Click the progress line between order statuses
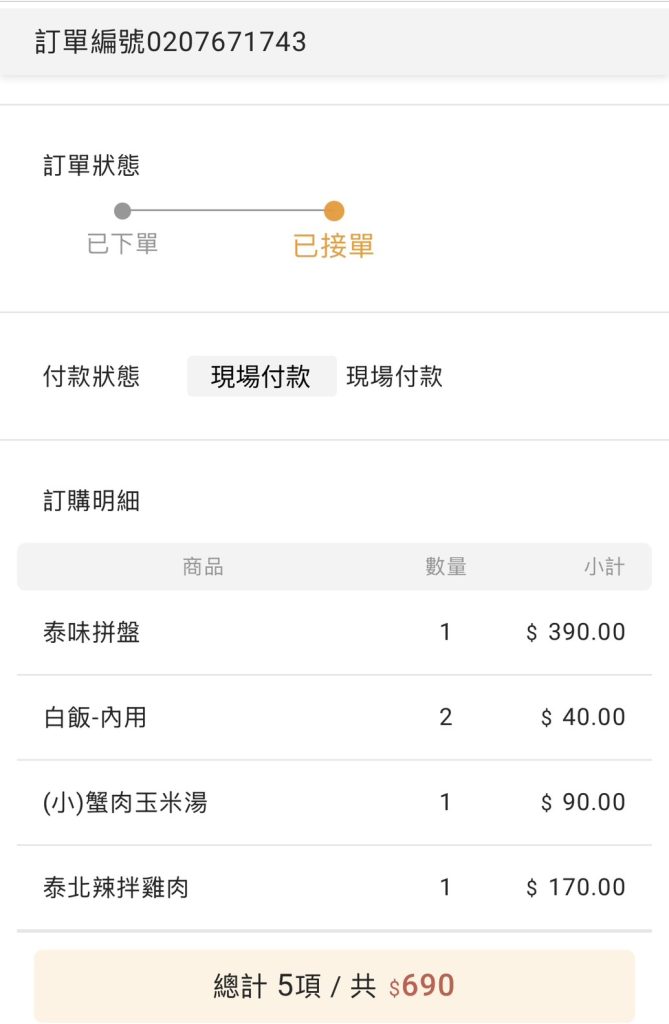 [x=228, y=211]
